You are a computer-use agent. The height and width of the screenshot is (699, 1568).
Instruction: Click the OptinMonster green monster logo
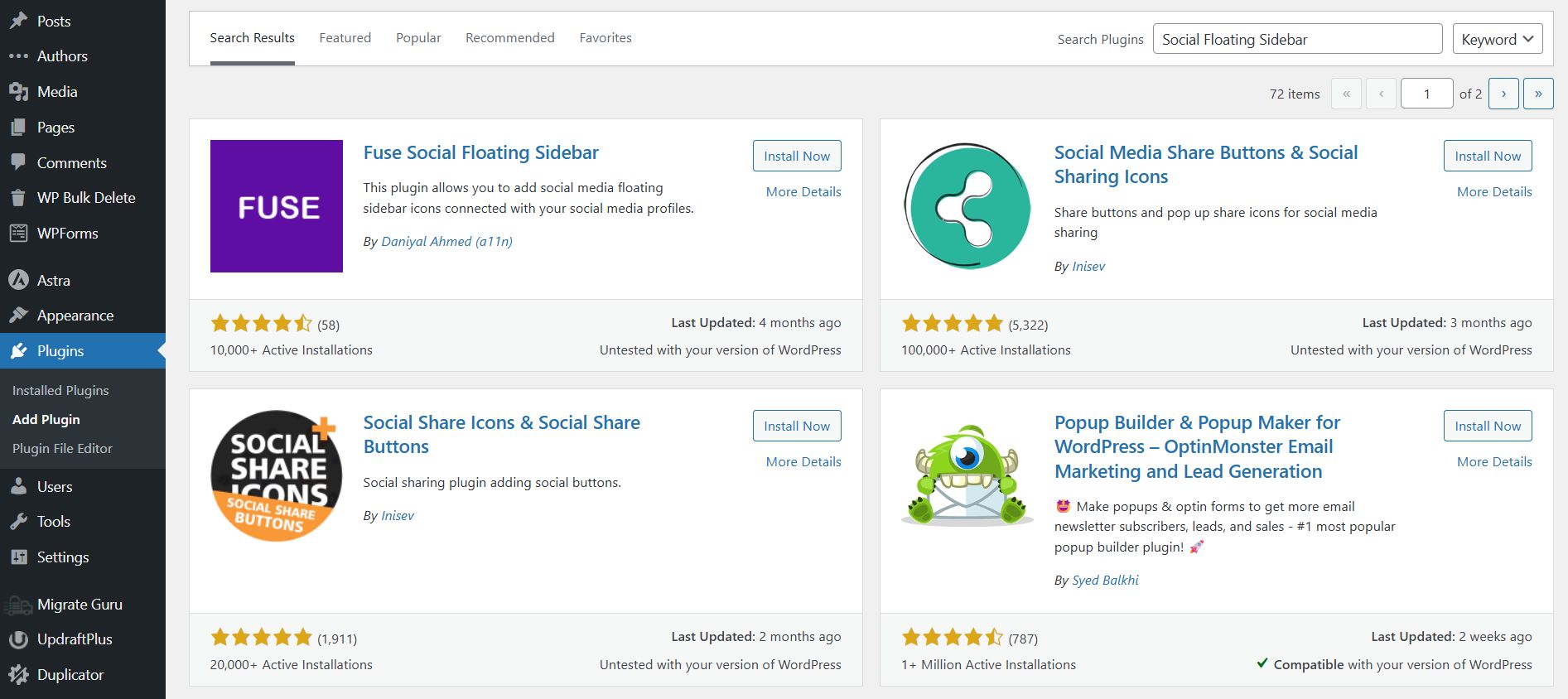(967, 476)
